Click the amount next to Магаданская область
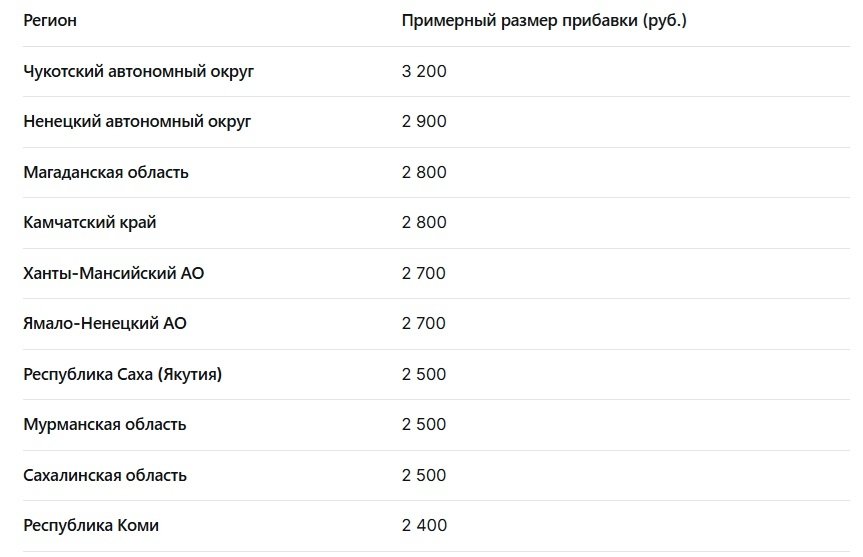 [424, 172]
